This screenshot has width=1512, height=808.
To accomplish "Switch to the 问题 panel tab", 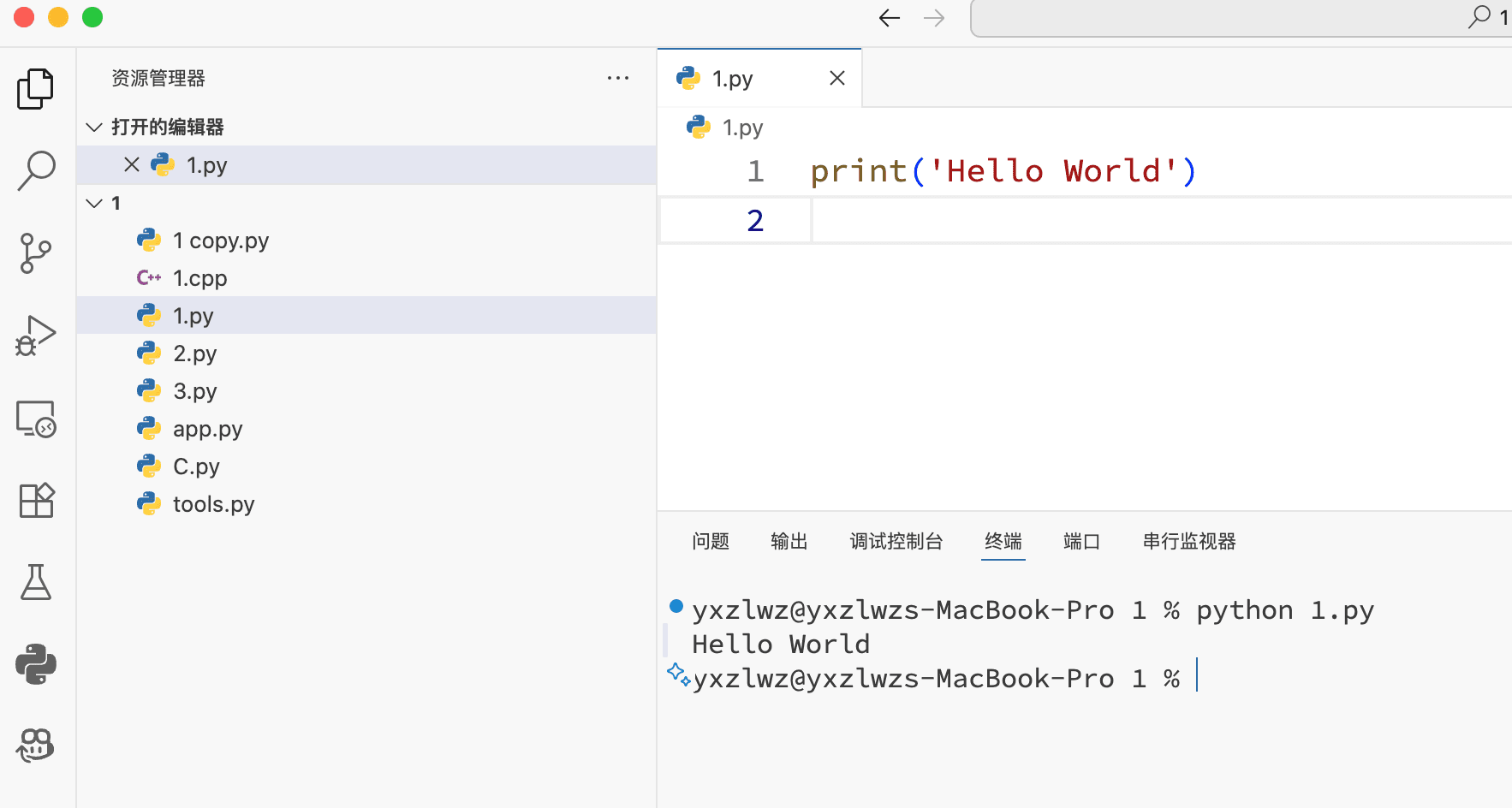I will click(710, 541).
